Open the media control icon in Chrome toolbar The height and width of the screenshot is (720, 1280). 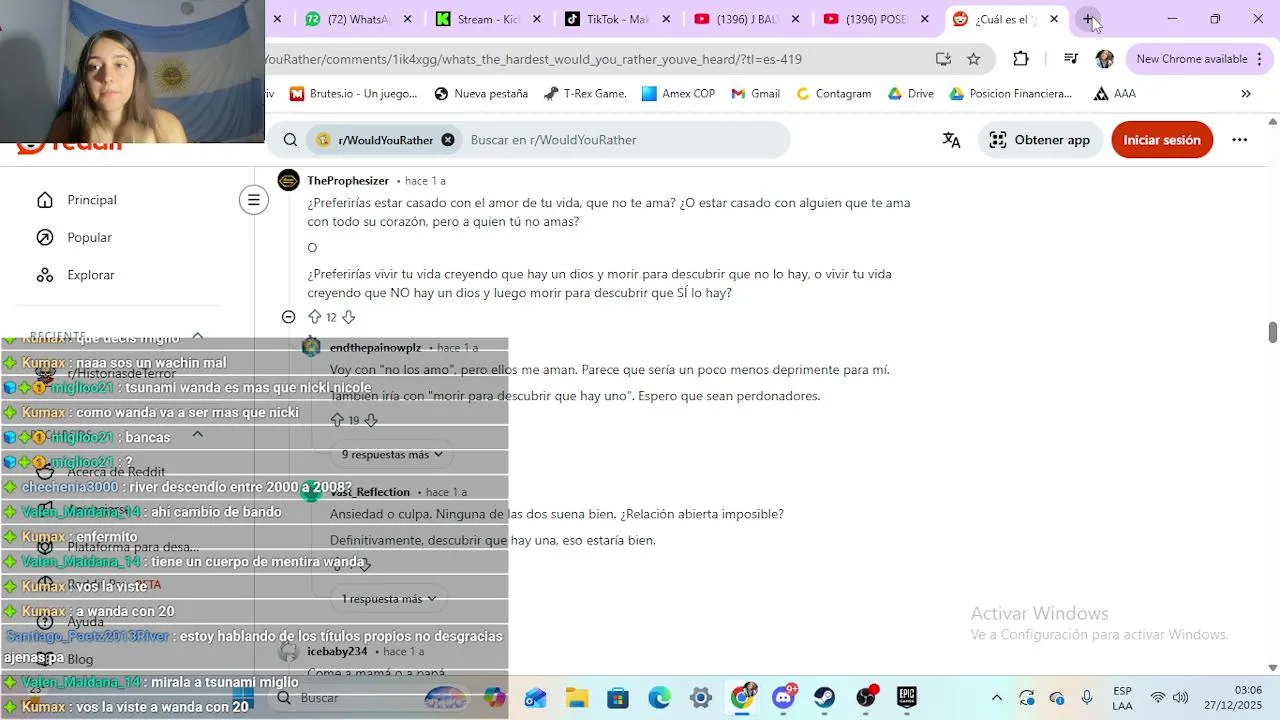(1071, 59)
